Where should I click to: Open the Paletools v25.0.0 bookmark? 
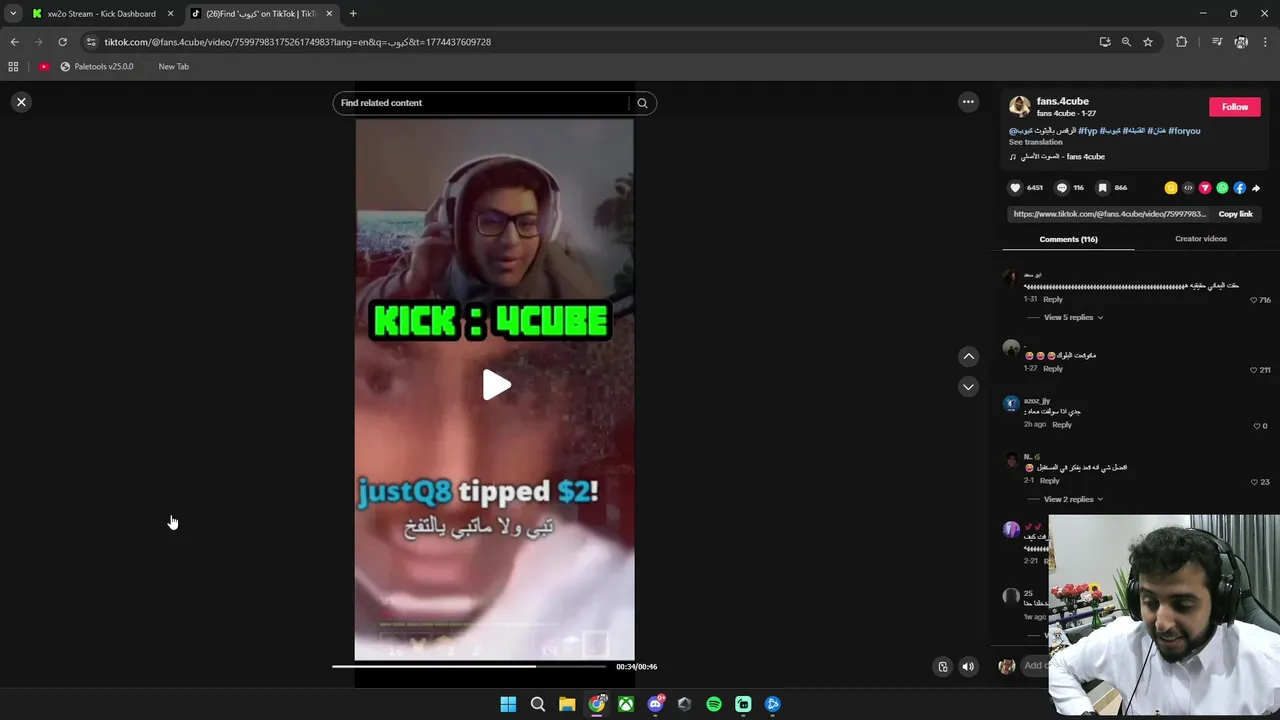96,67
